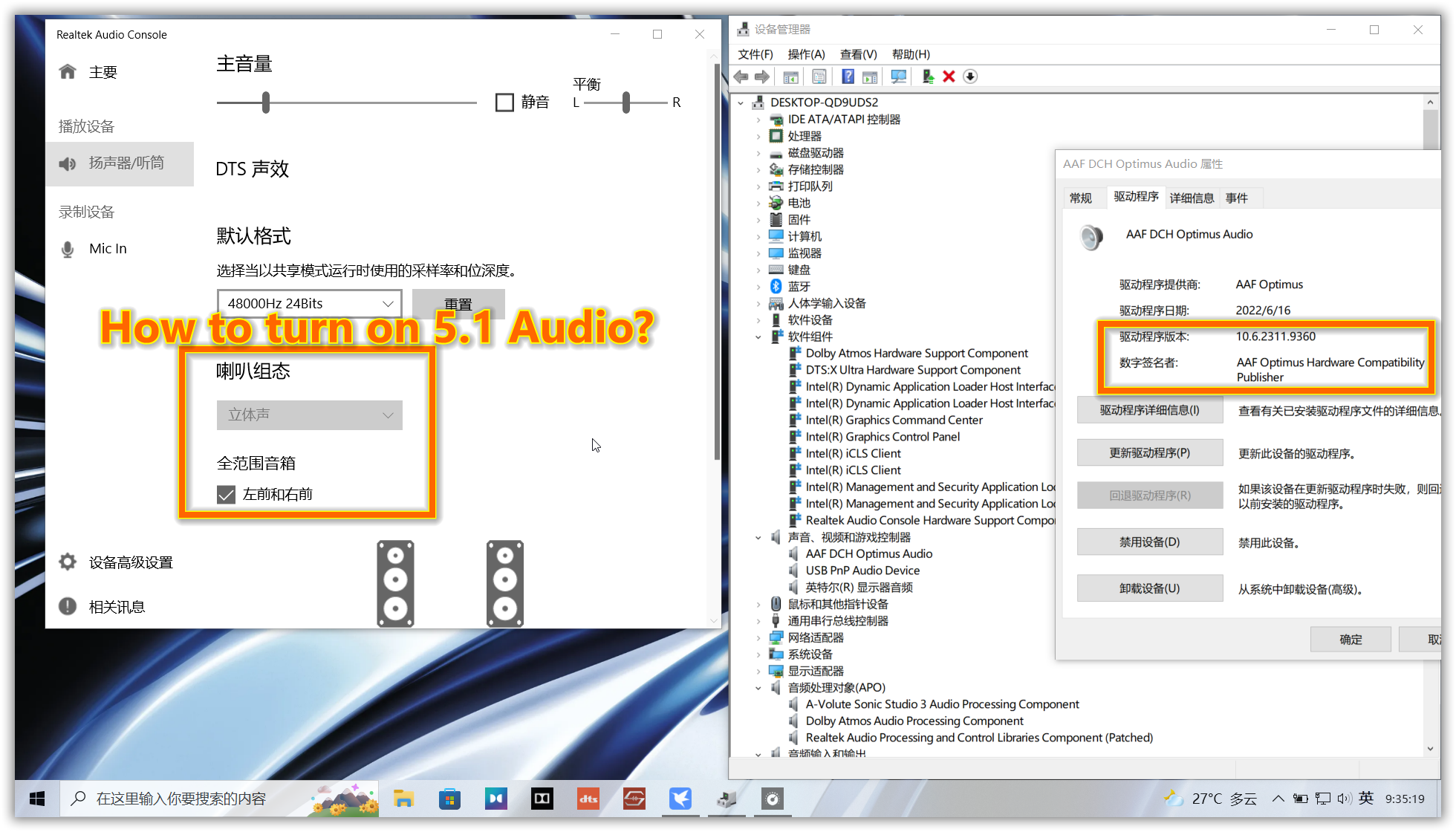1456x832 pixels.
Task: Switch to the 事件 tab
Action: (1237, 198)
